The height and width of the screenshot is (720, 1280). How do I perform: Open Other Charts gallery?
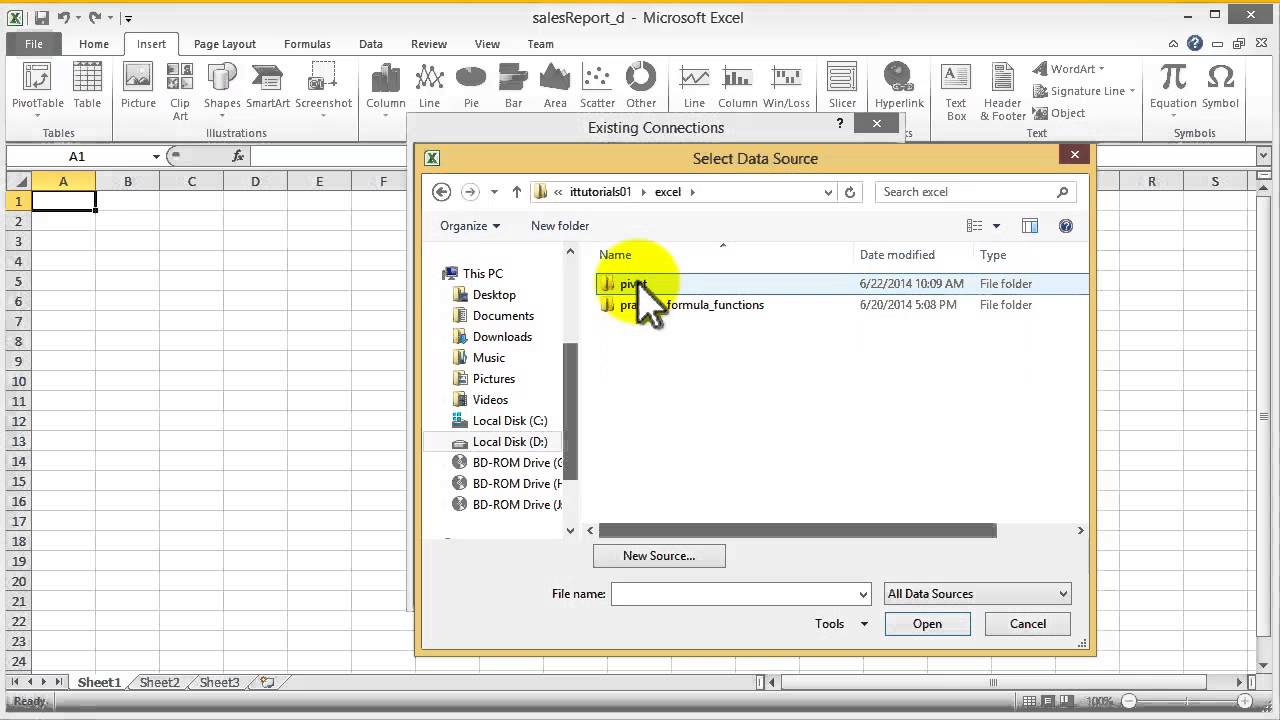[641, 87]
